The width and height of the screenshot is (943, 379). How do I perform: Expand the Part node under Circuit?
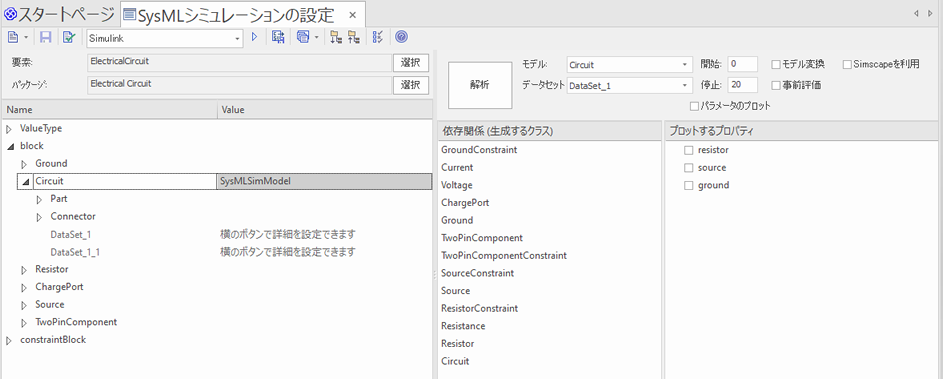[x=40, y=199]
